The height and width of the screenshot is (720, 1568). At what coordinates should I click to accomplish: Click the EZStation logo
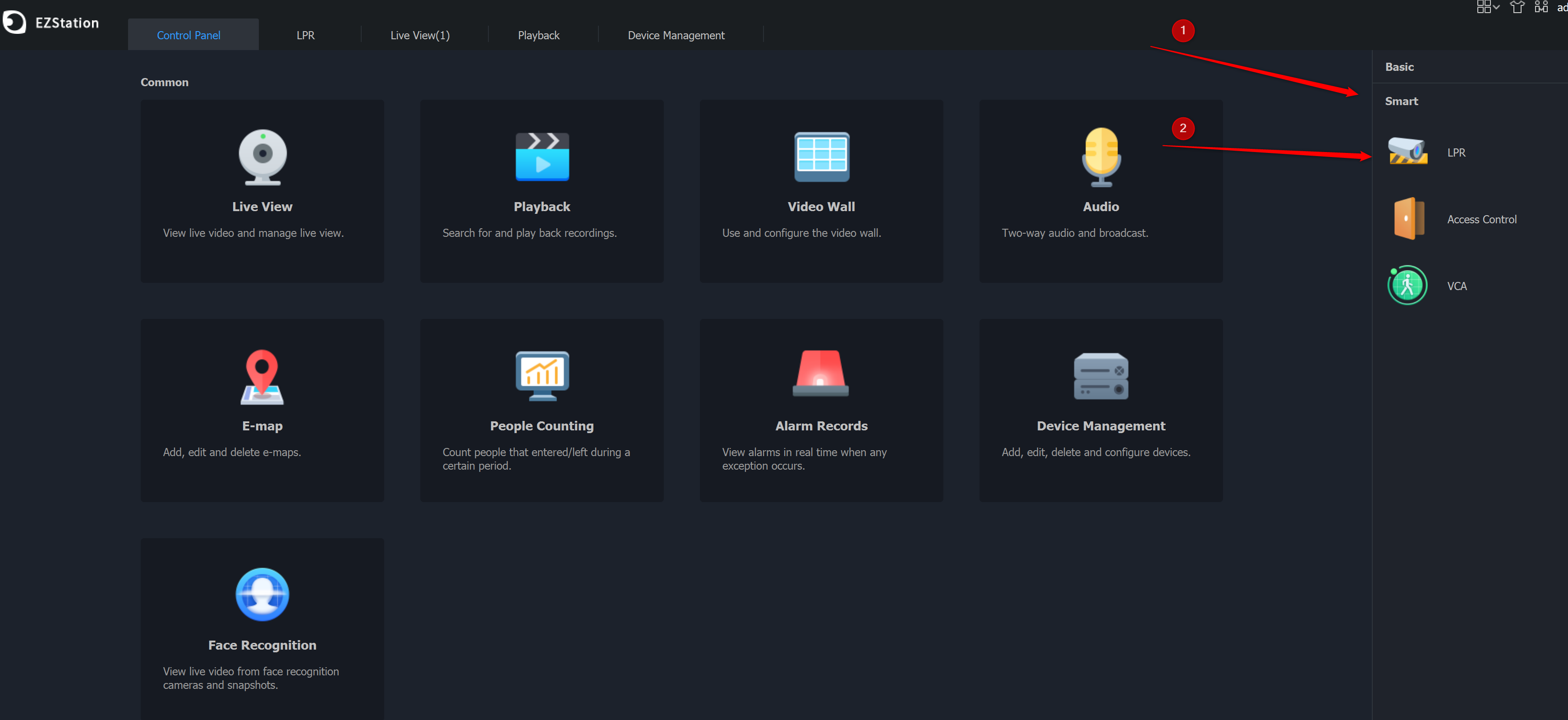click(14, 23)
